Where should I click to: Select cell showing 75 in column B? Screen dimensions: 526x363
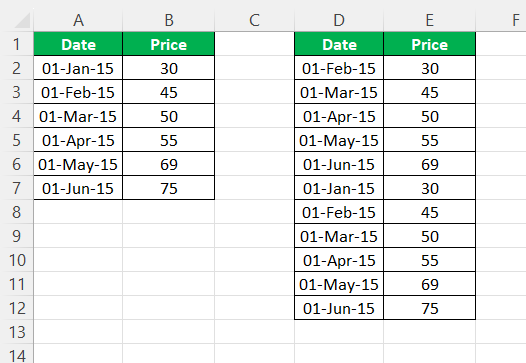169,188
